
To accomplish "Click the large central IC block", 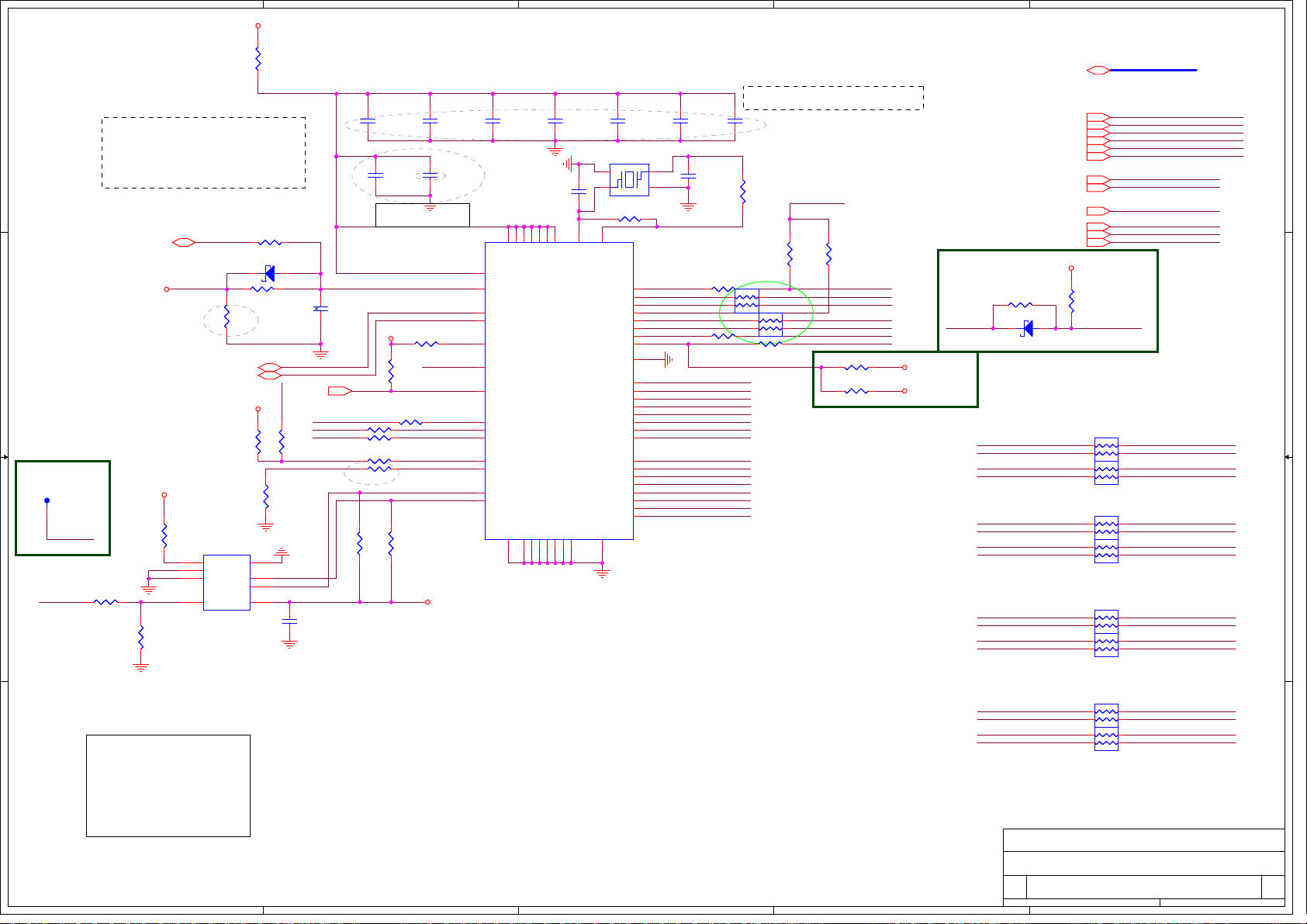I will tap(559, 390).
